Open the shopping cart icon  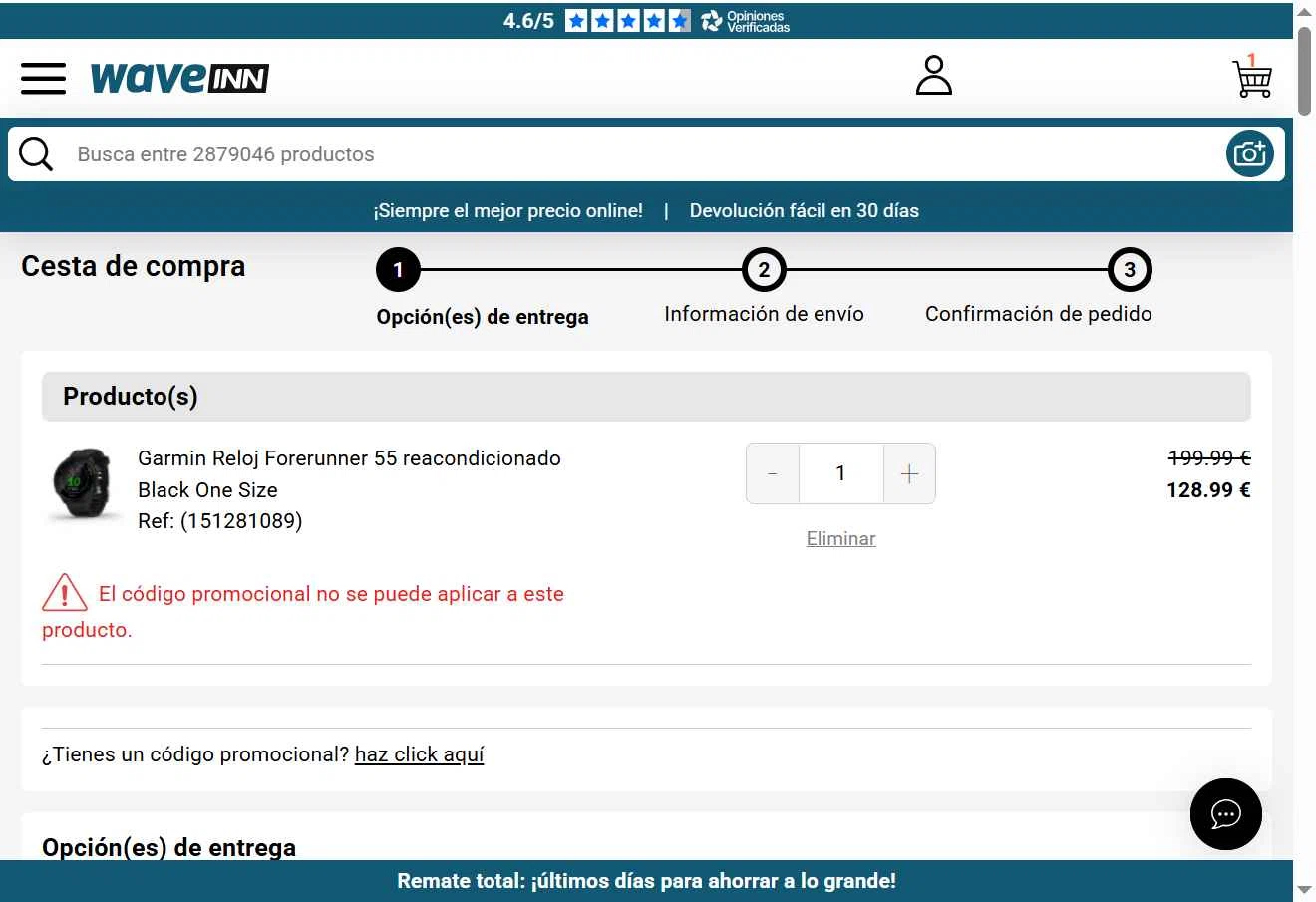[x=1252, y=76]
